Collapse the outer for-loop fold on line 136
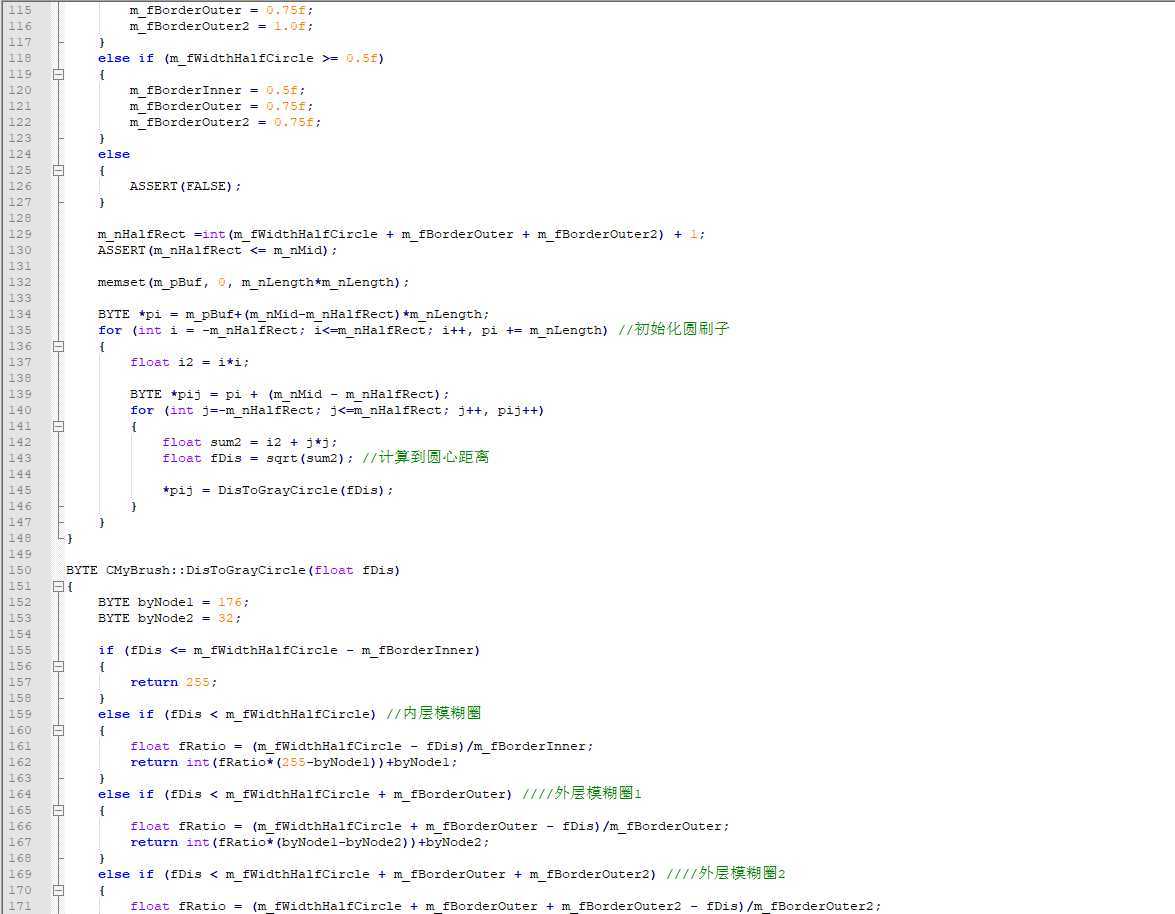This screenshot has width=1175, height=914. [x=58, y=346]
